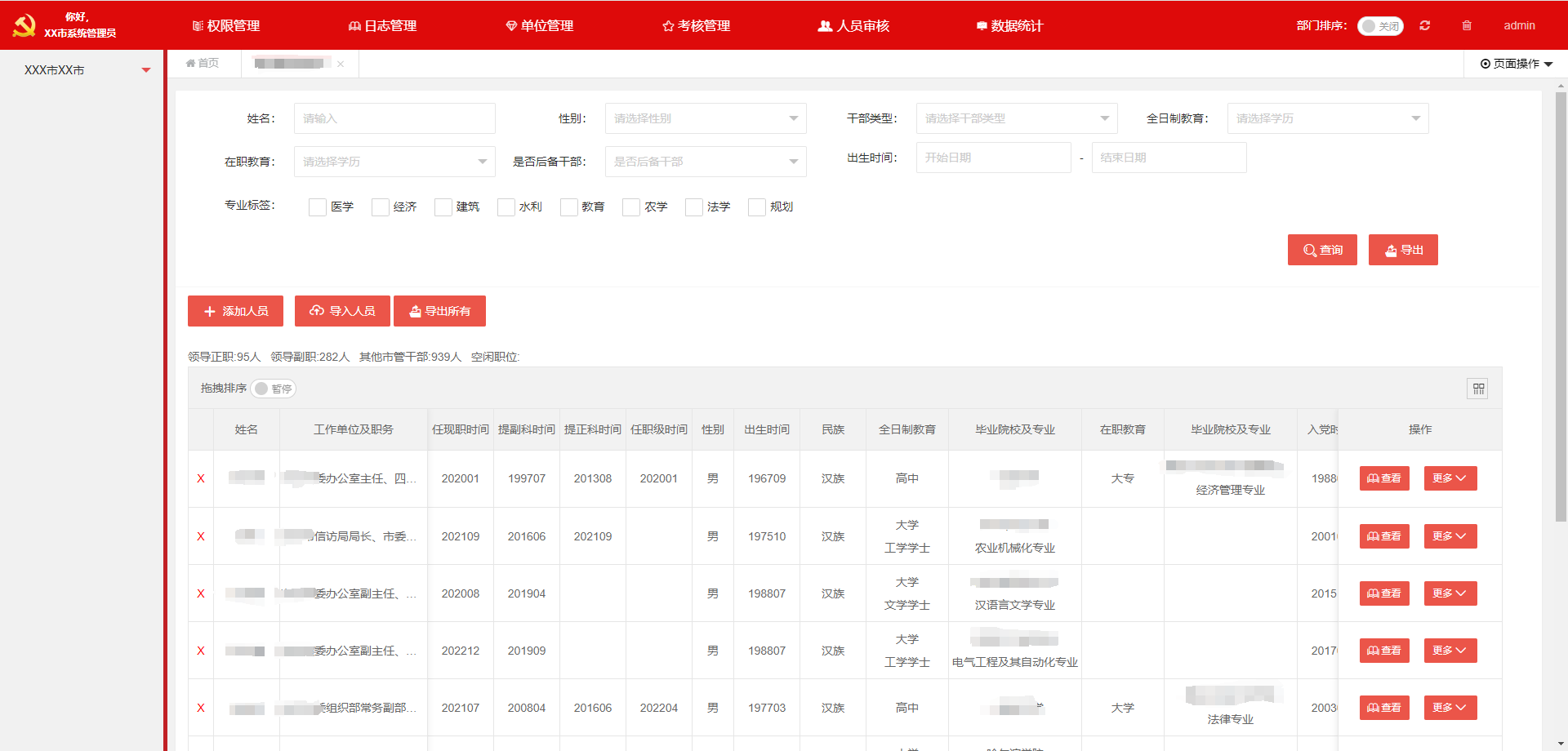Click the refresh icon in top bar

[x=1424, y=25]
